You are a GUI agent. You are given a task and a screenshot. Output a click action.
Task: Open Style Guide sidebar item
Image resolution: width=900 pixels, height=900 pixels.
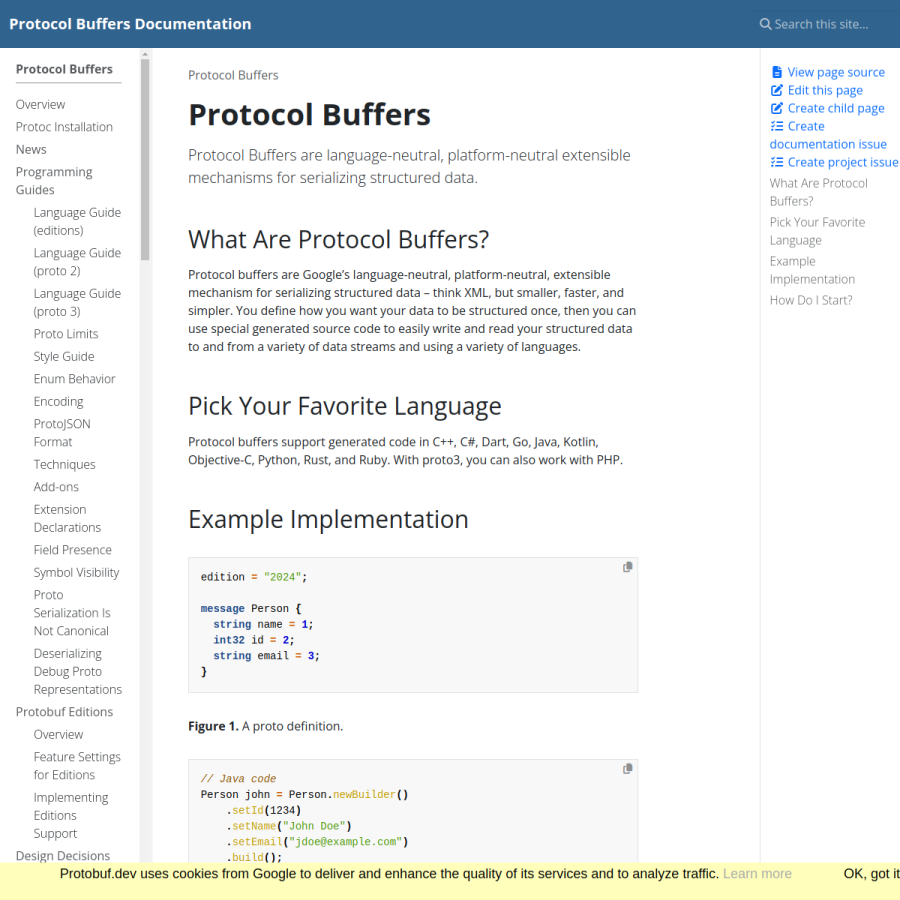click(64, 356)
